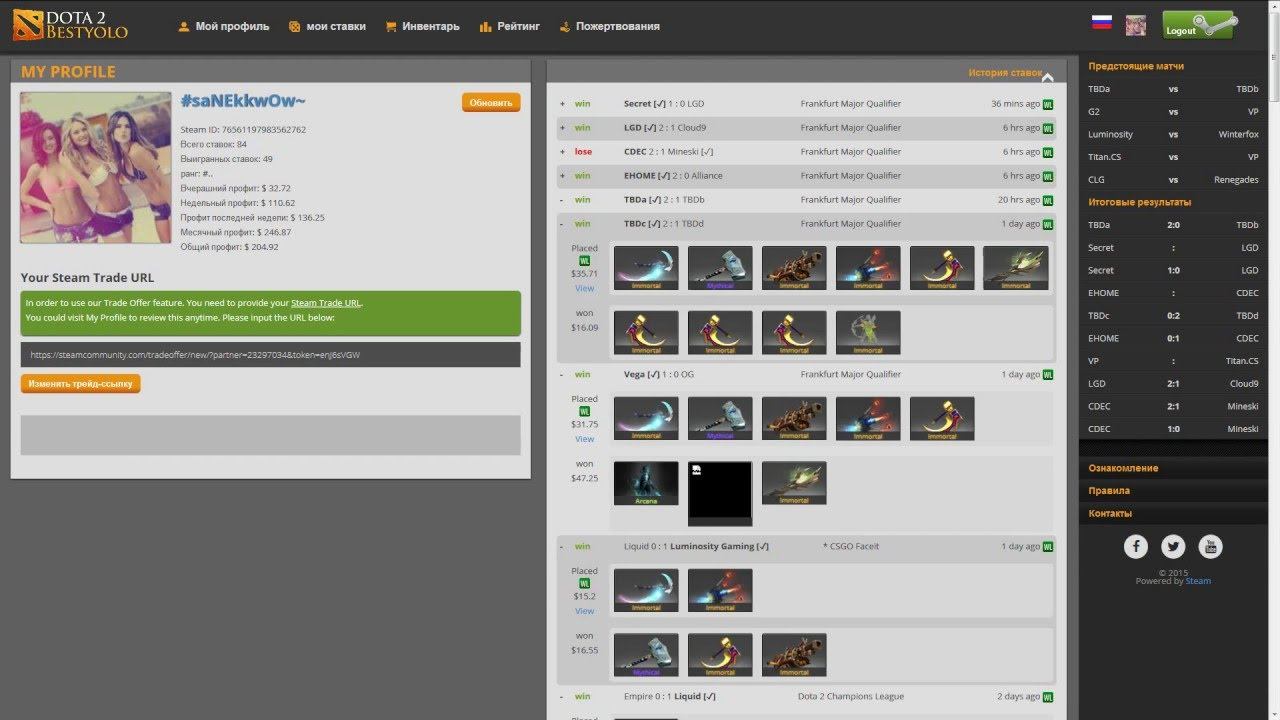Image resolution: width=1280 pixels, height=720 pixels.
Task: Expand the Secret 1:0 LGD bet row
Action: coord(562,104)
